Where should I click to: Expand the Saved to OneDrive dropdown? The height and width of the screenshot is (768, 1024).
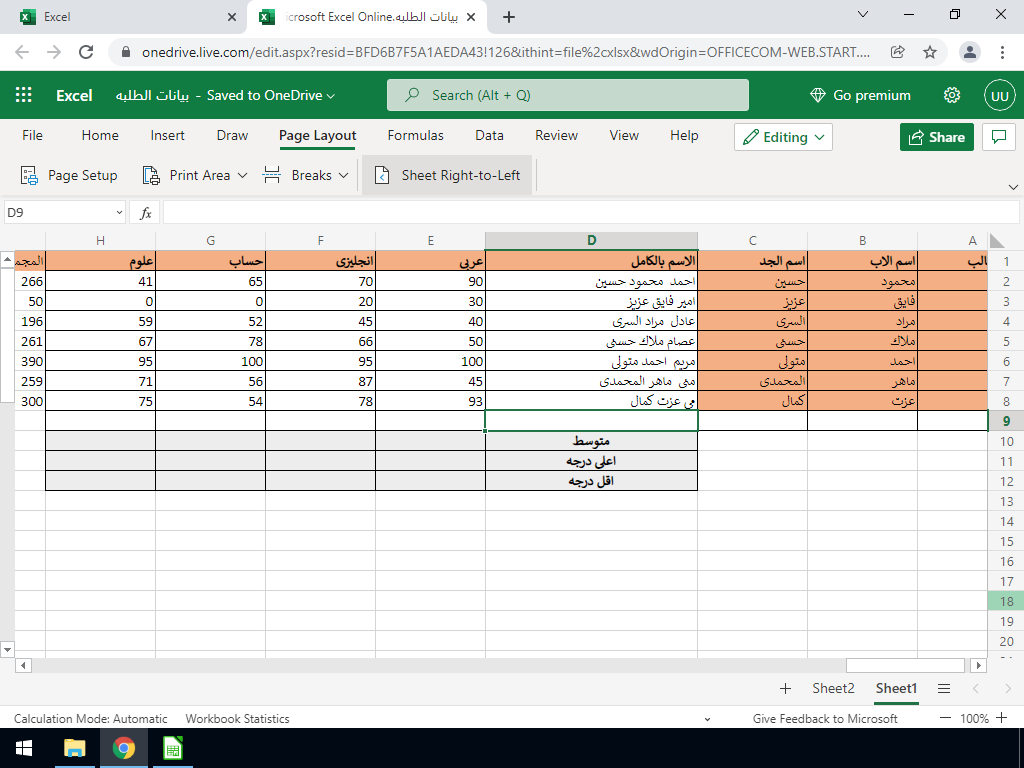click(x=330, y=96)
